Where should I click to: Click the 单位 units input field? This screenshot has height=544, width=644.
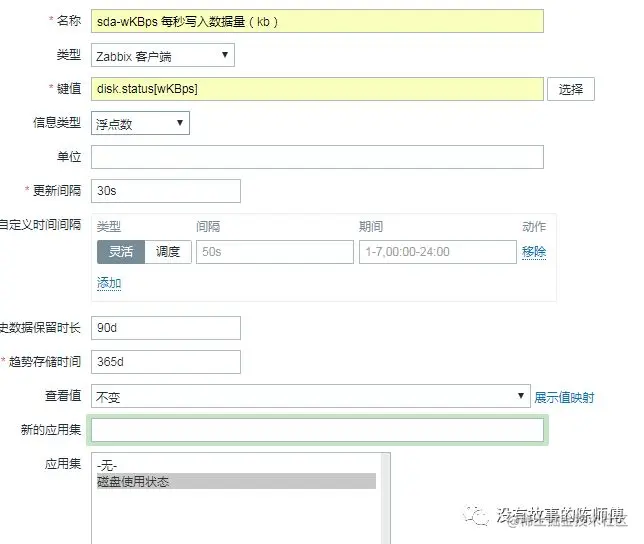point(317,157)
